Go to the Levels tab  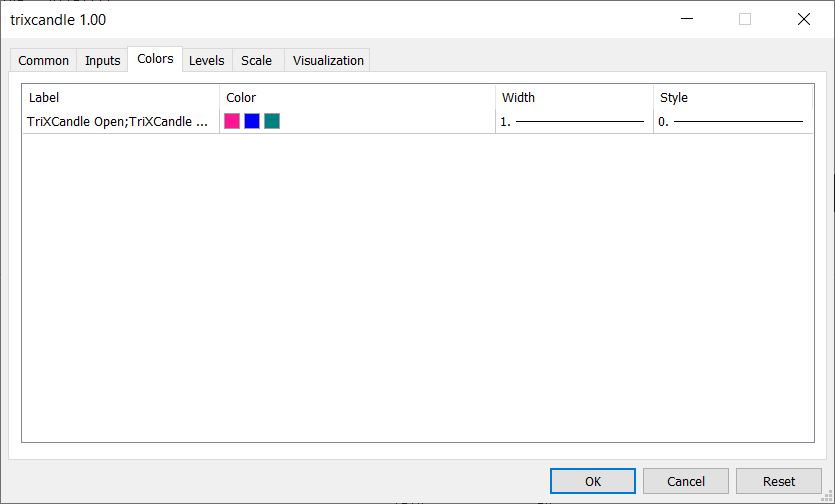pos(207,61)
